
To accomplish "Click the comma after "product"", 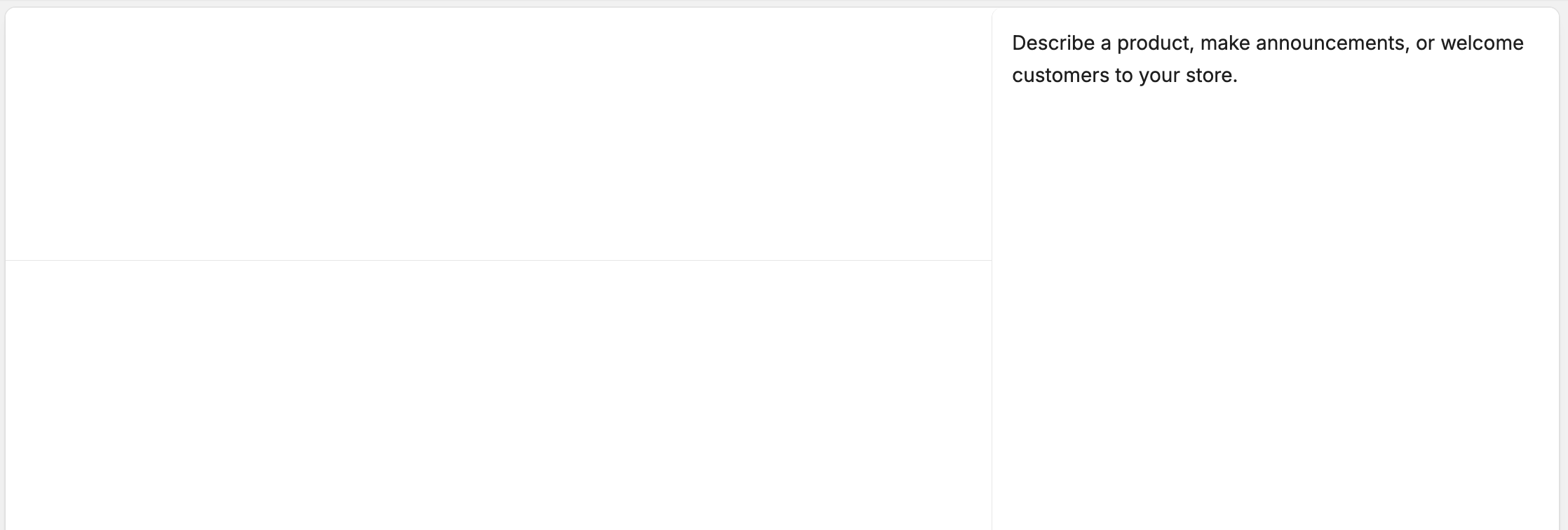I will 1192,48.
